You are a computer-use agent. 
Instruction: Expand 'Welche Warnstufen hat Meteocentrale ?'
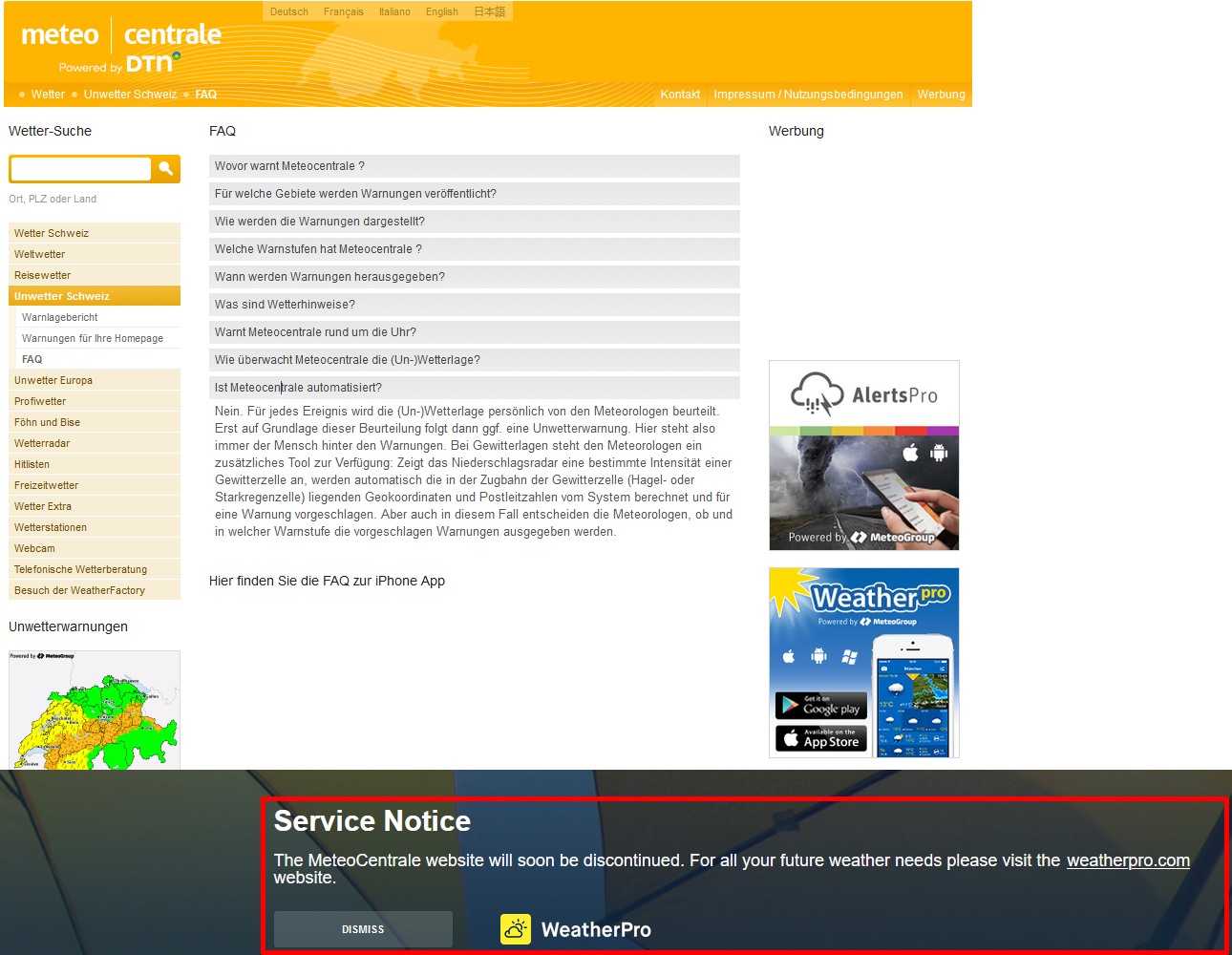click(x=475, y=249)
